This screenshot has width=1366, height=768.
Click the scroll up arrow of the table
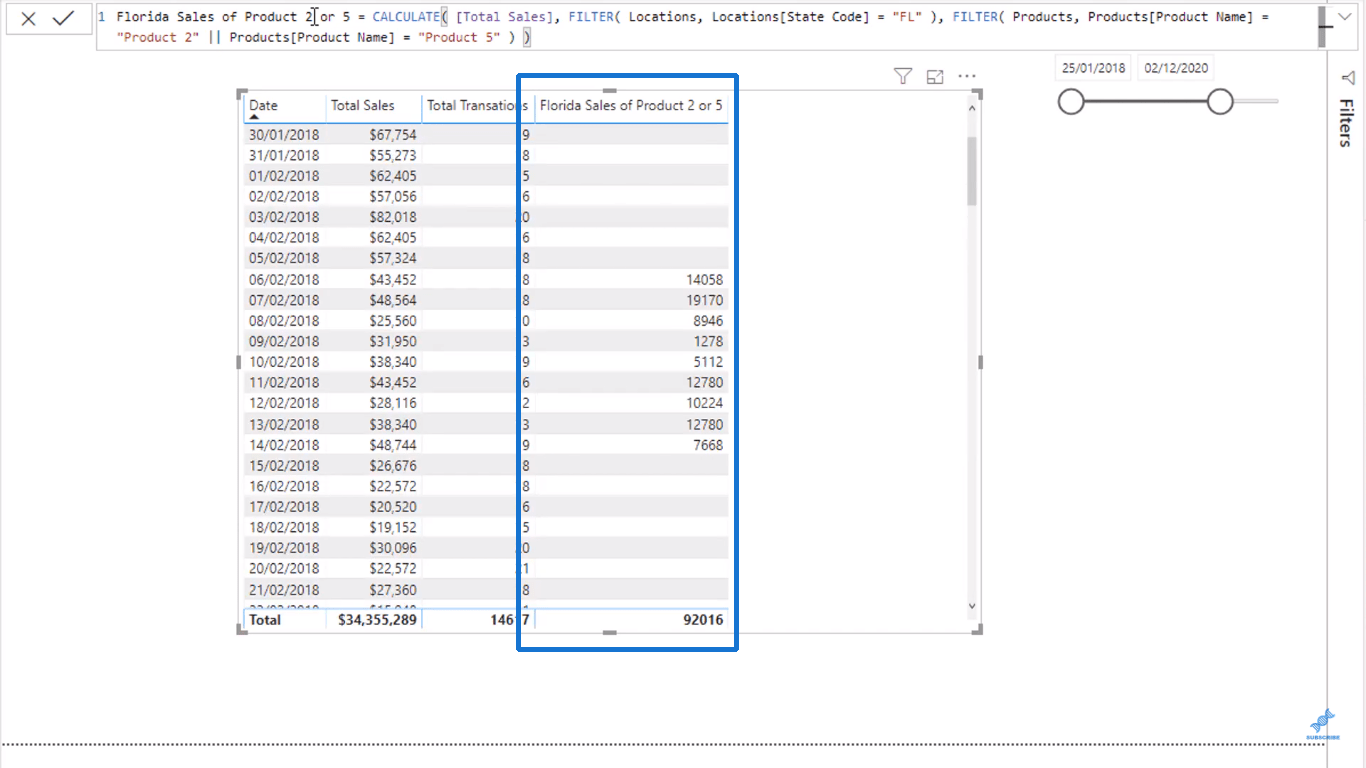coord(972,107)
